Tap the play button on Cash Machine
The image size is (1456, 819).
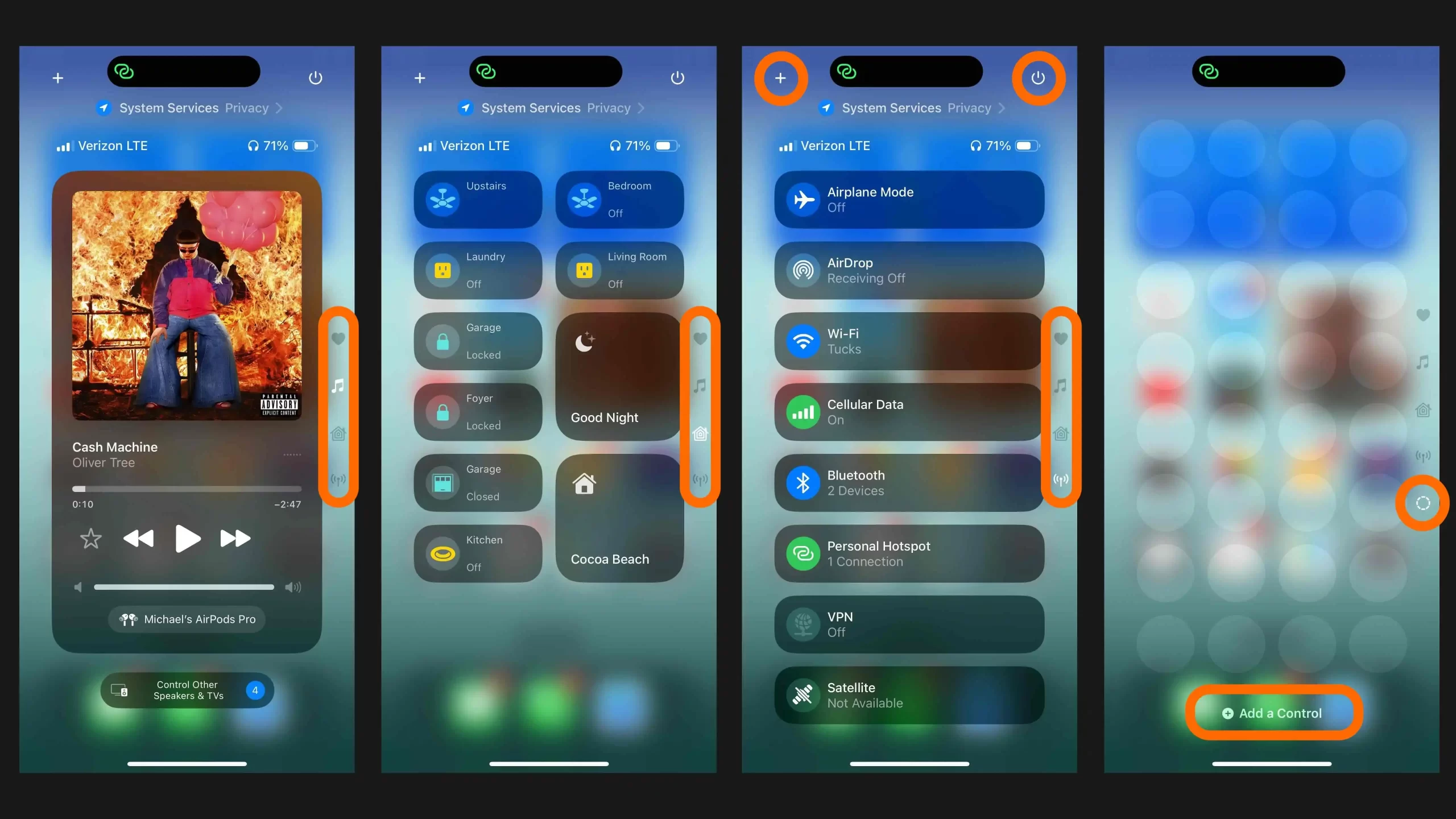[187, 539]
